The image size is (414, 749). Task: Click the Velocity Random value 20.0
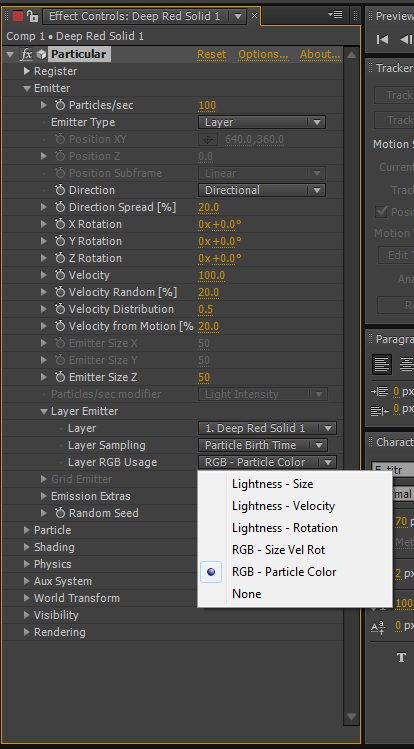coord(208,292)
